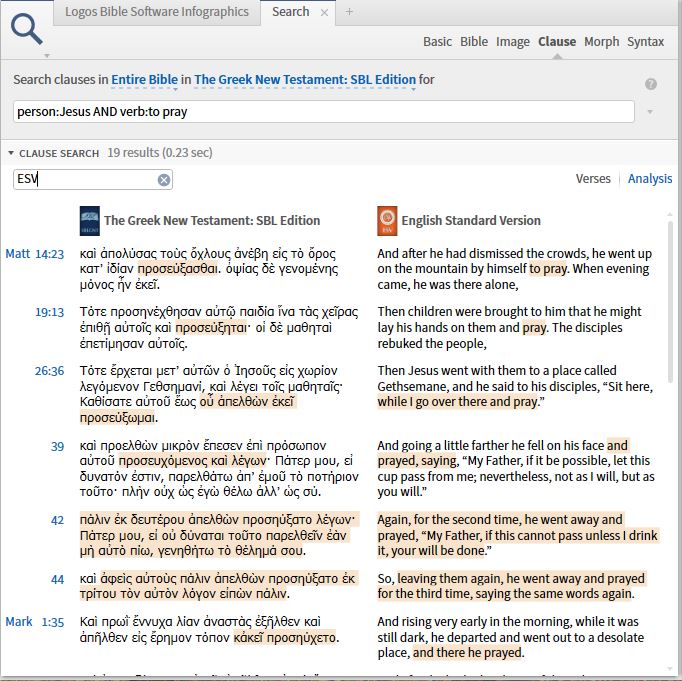
Task: Switch to Basic search type
Action: pyautogui.click(x=437, y=42)
